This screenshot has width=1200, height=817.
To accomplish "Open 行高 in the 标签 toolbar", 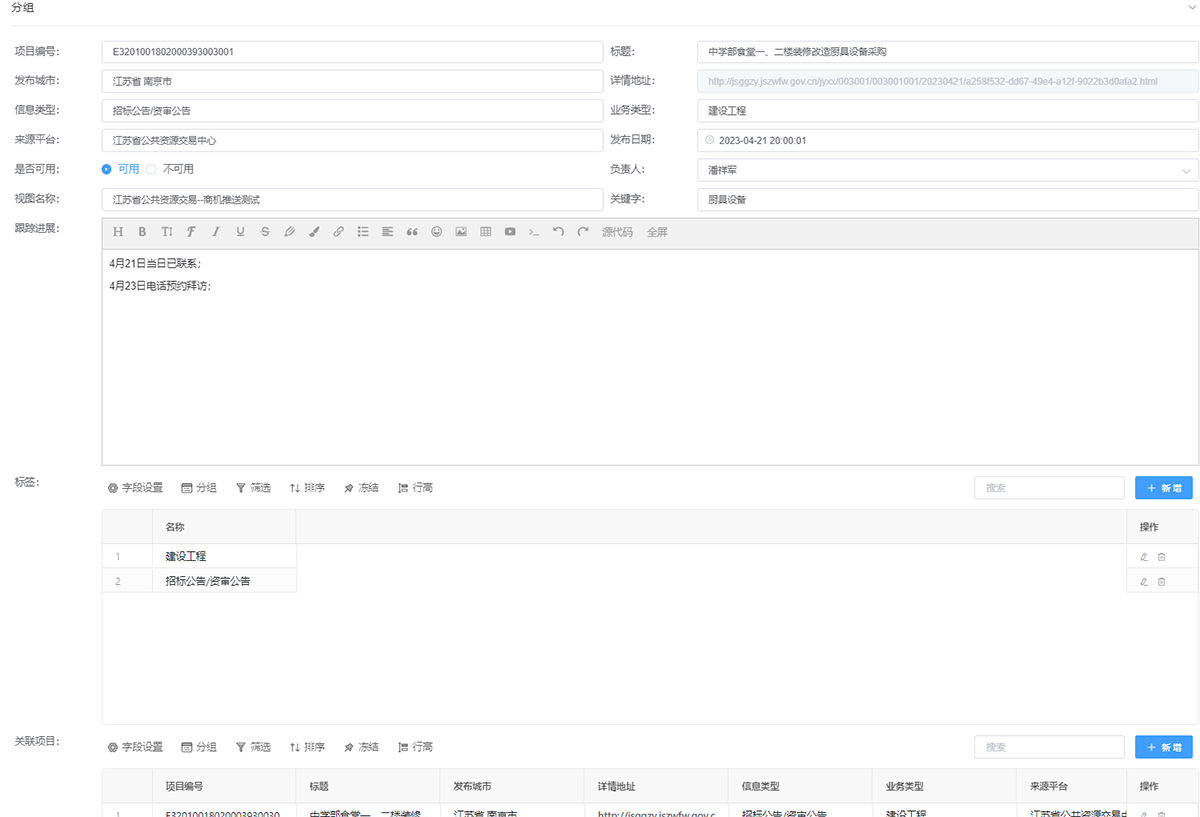I will [415, 488].
